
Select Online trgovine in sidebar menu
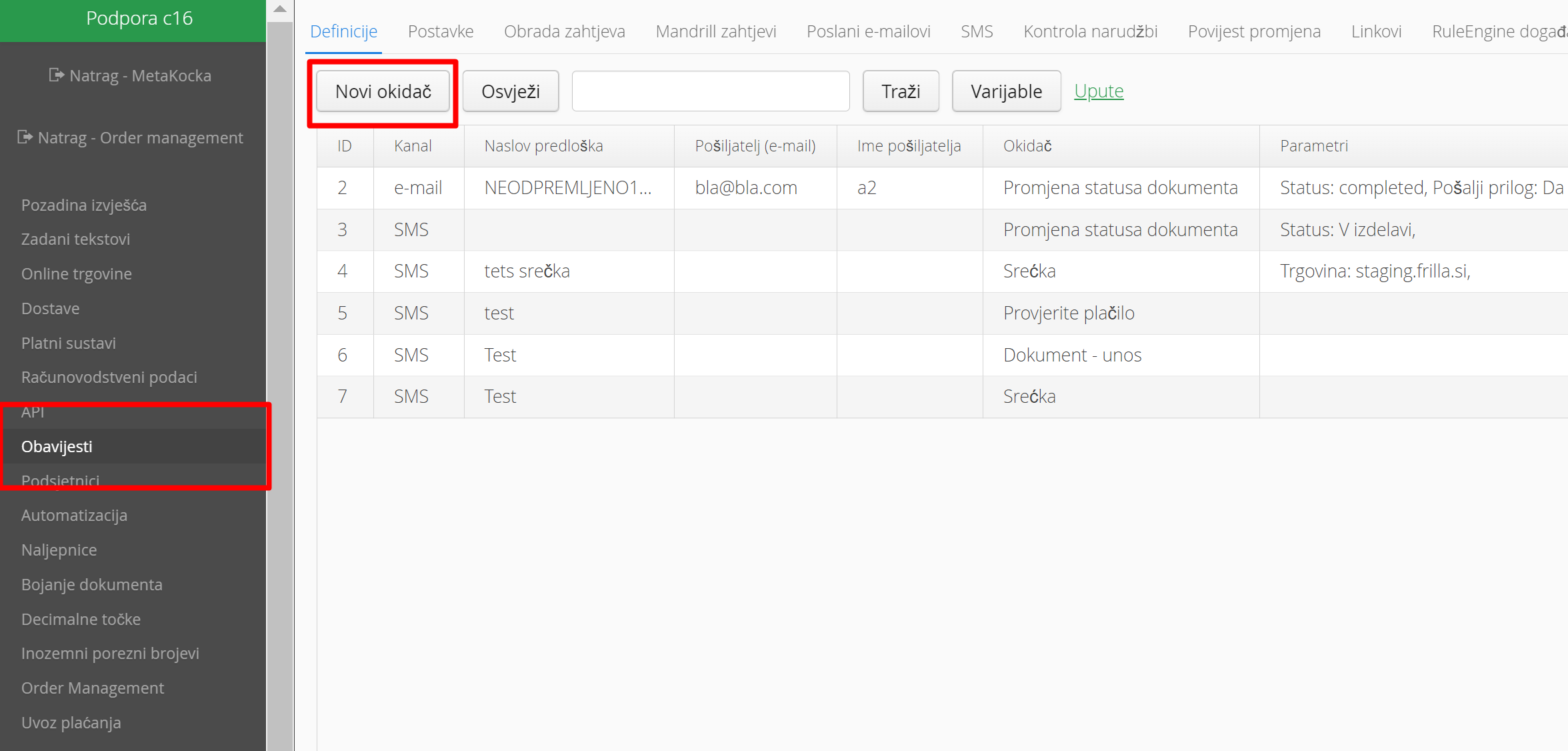click(76, 273)
